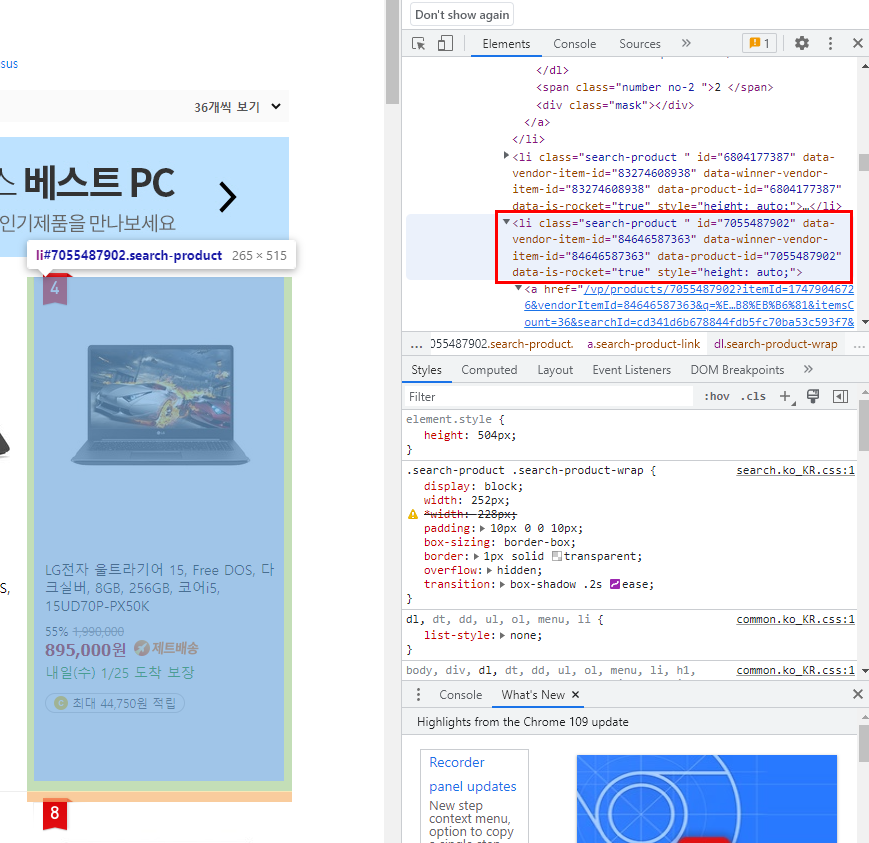Toggle the :hov element state button

717,396
